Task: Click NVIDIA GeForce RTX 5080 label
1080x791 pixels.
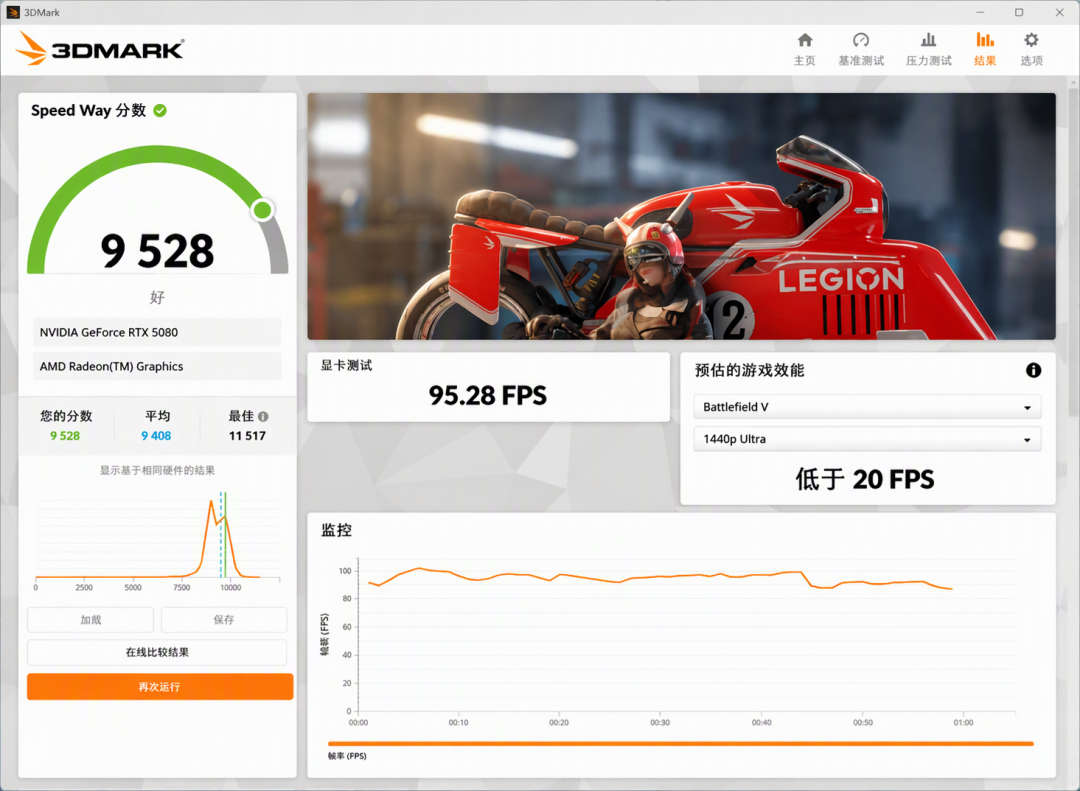Action: coord(109,332)
